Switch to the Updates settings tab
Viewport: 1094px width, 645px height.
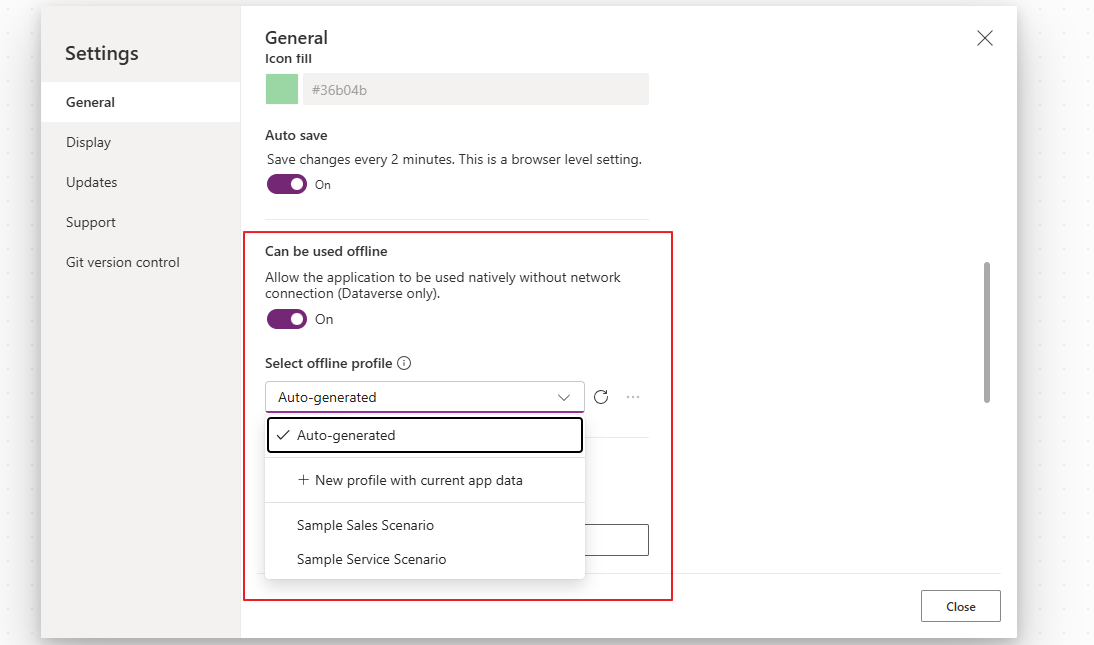[x=92, y=182]
